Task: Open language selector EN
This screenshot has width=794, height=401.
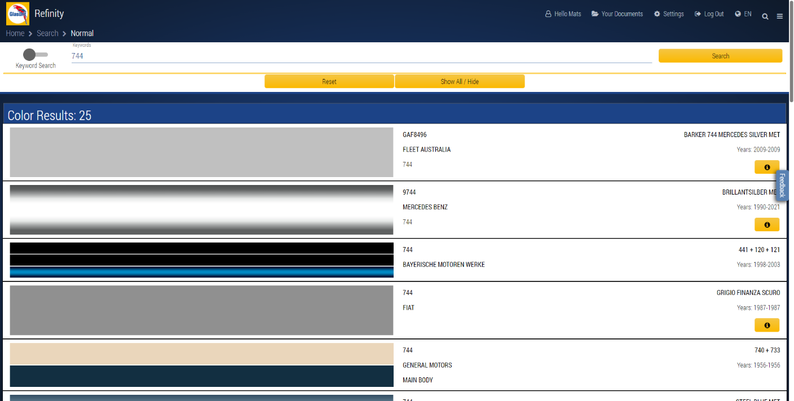Action: pyautogui.click(x=743, y=14)
